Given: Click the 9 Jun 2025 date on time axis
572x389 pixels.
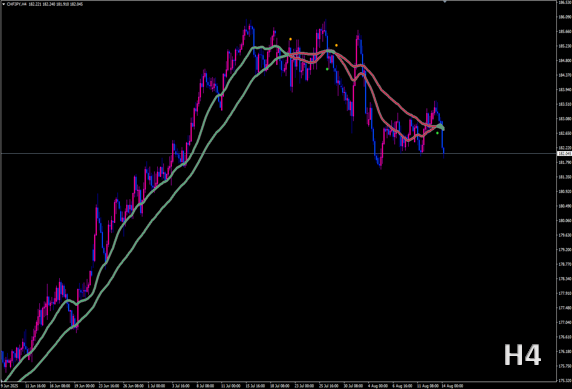Looking at the screenshot, I should click(9, 386).
